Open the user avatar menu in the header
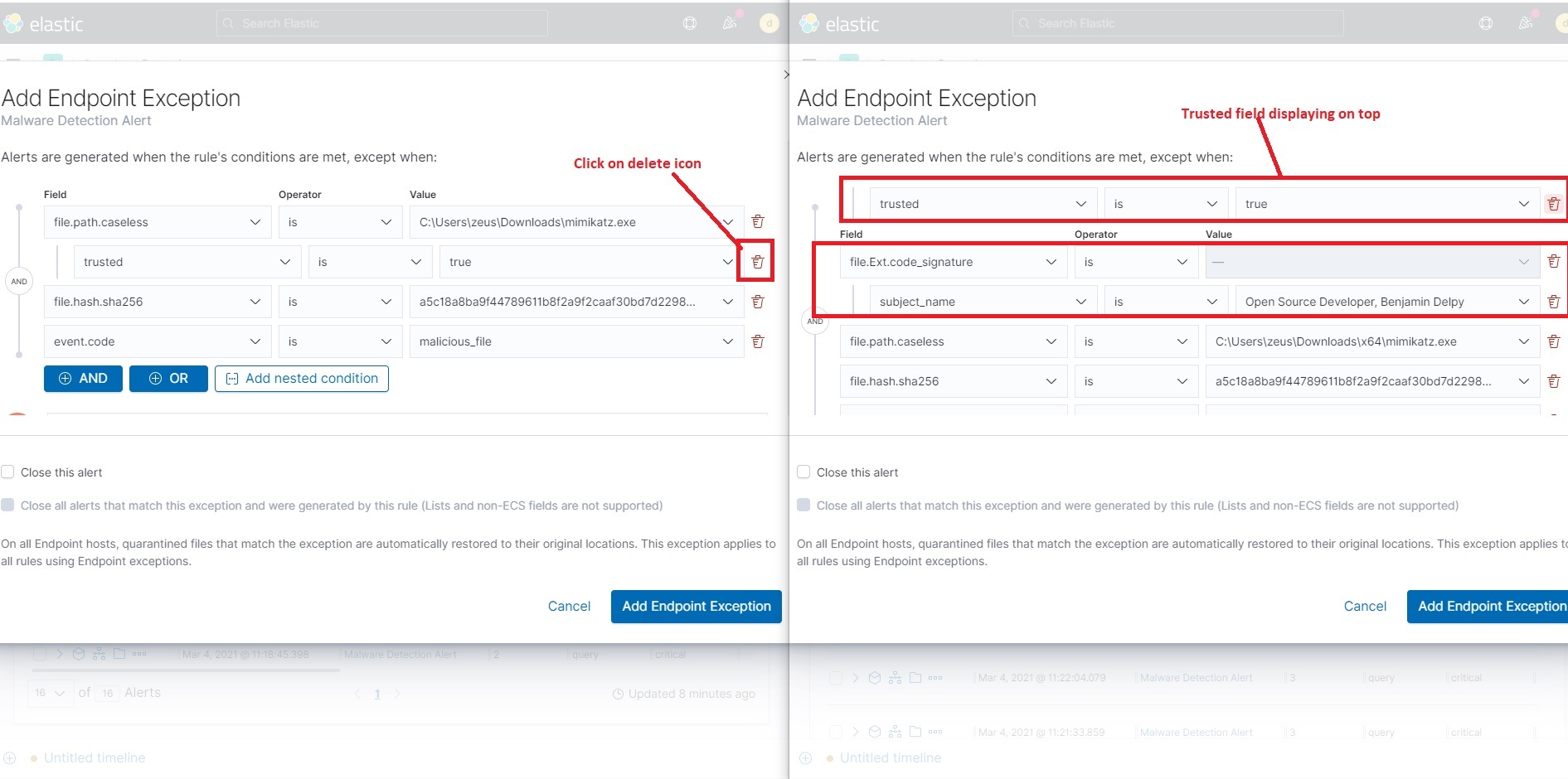Viewport: 1568px width, 779px height. (768, 22)
